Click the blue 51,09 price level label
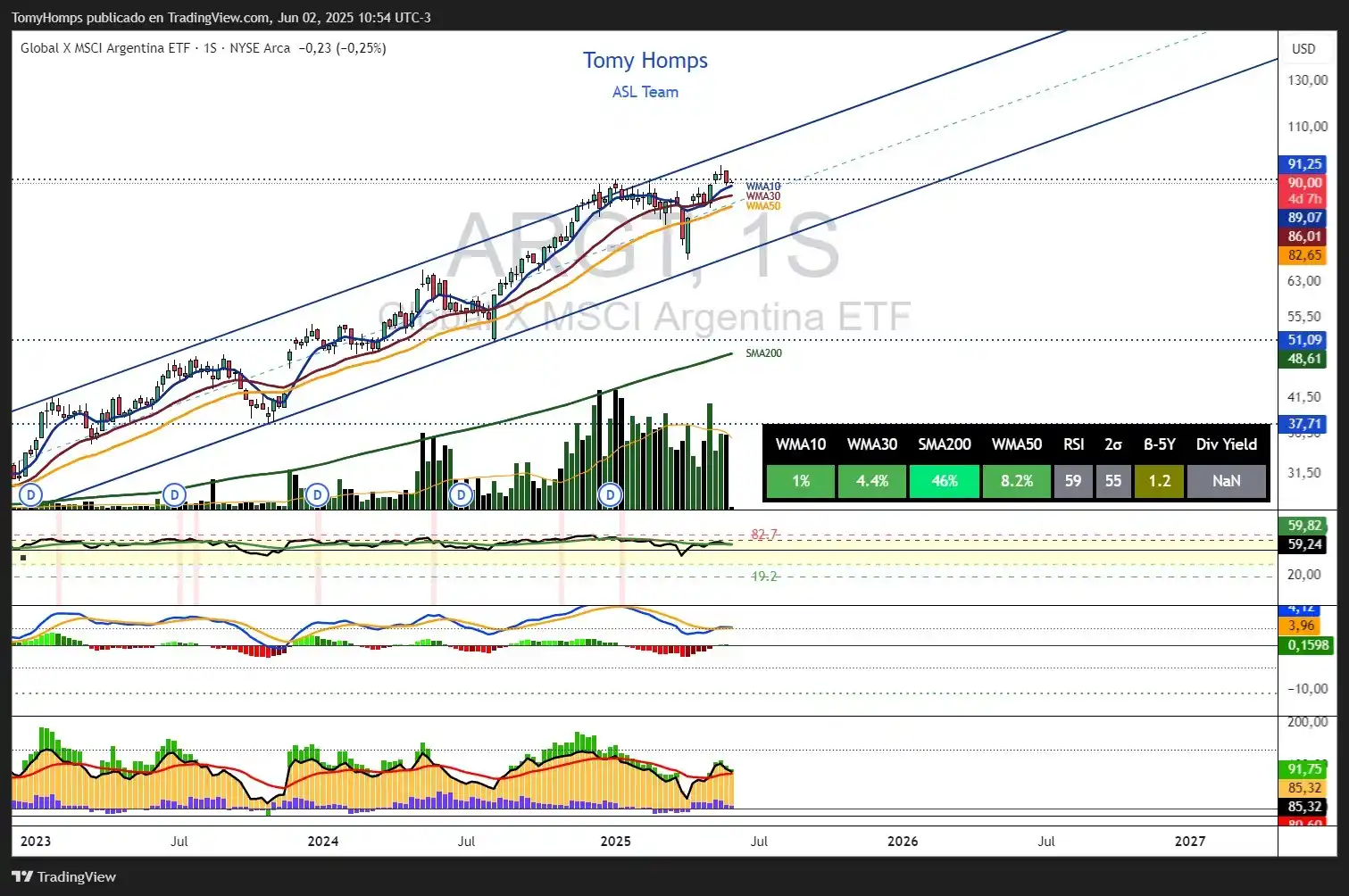1349x896 pixels. click(1303, 340)
